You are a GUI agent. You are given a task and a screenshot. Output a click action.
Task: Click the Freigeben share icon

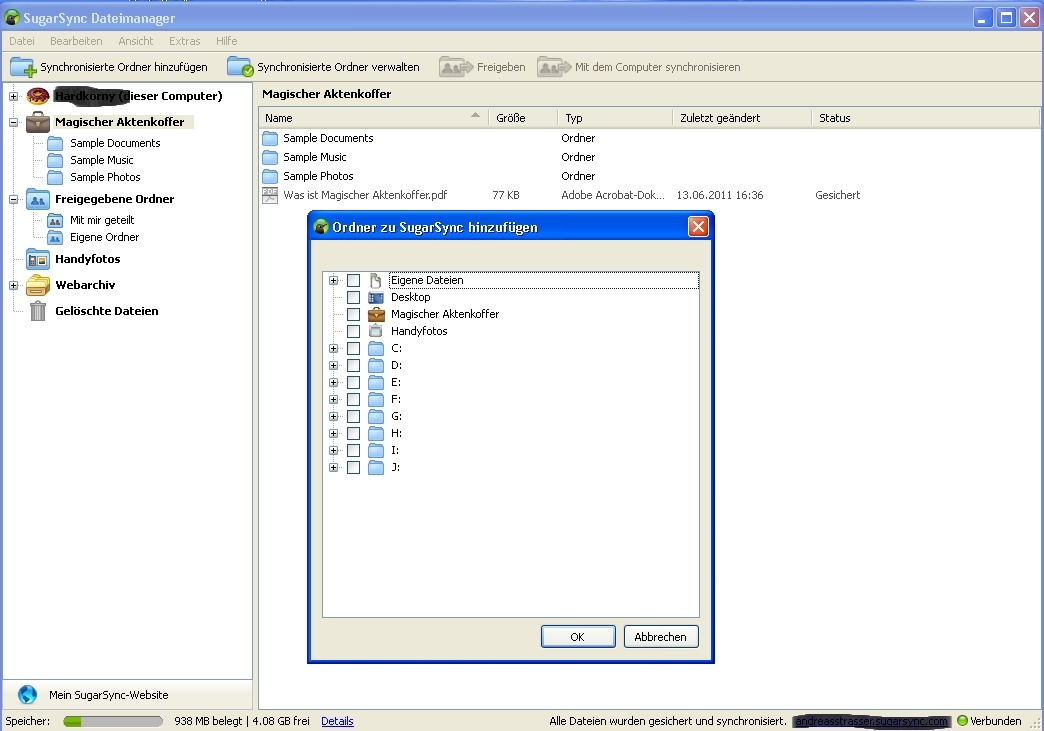pos(456,67)
